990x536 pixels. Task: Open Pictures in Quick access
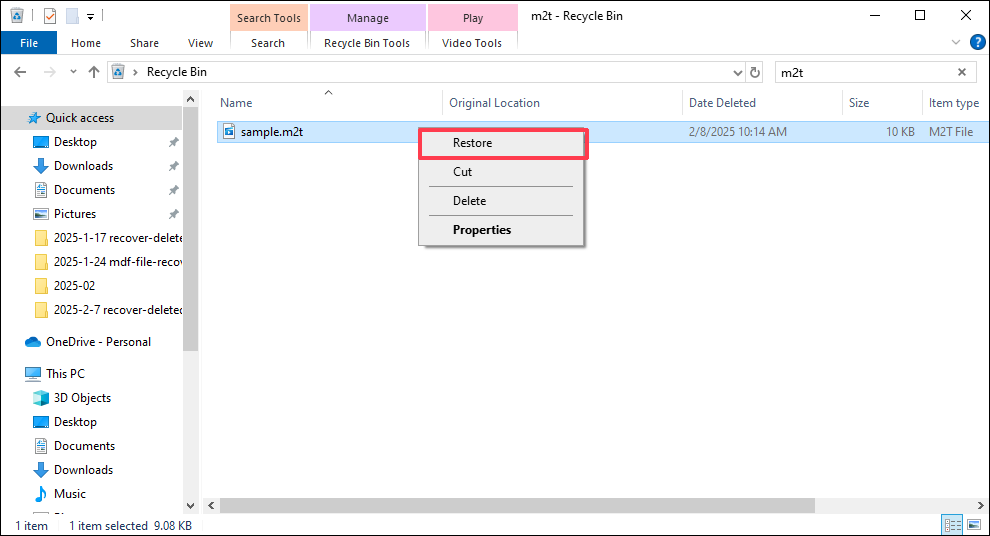tap(75, 214)
